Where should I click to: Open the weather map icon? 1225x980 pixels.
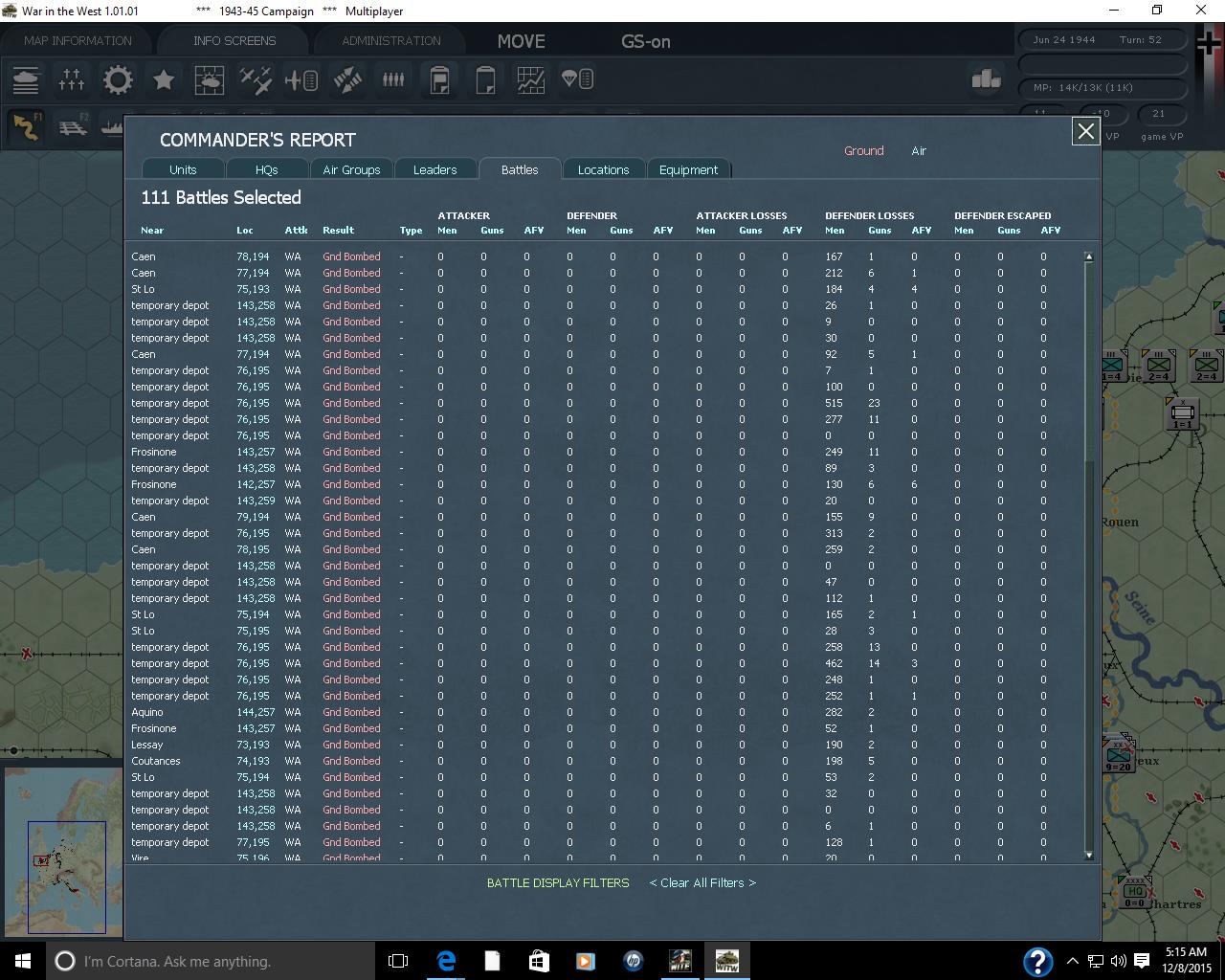210,79
